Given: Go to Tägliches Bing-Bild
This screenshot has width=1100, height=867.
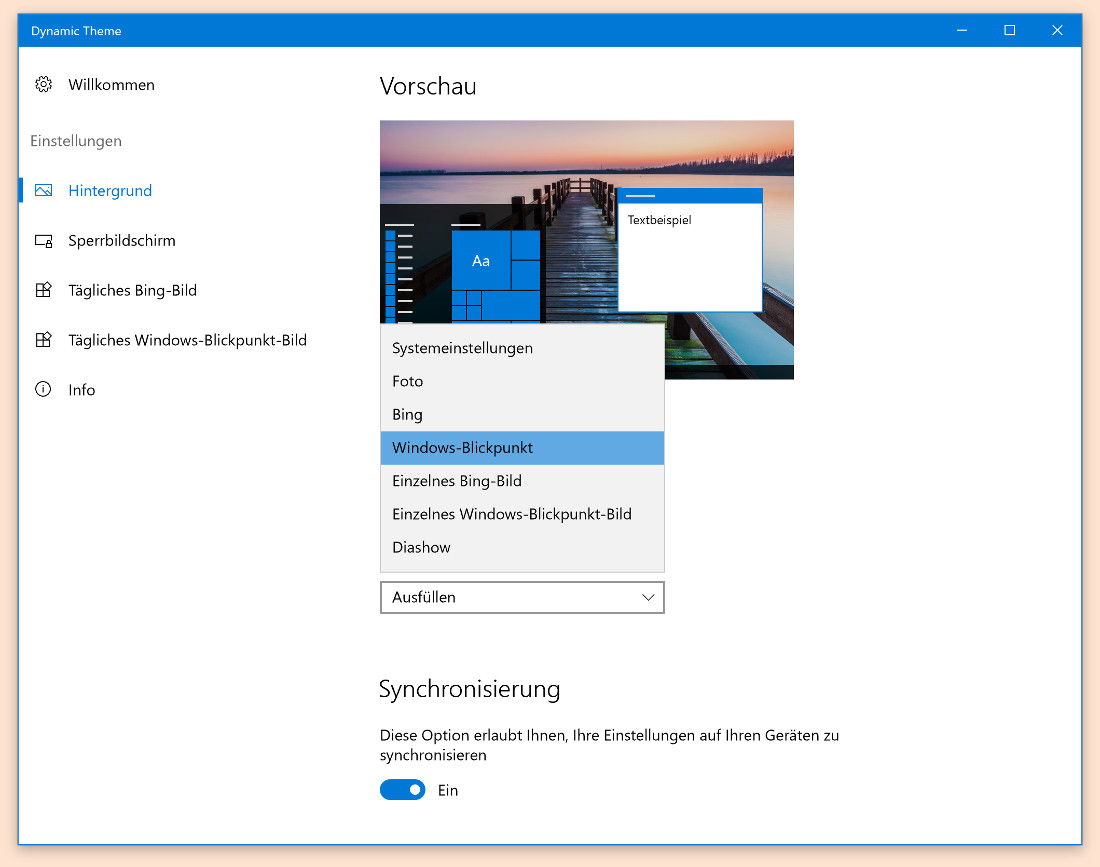Looking at the screenshot, I should coord(133,290).
